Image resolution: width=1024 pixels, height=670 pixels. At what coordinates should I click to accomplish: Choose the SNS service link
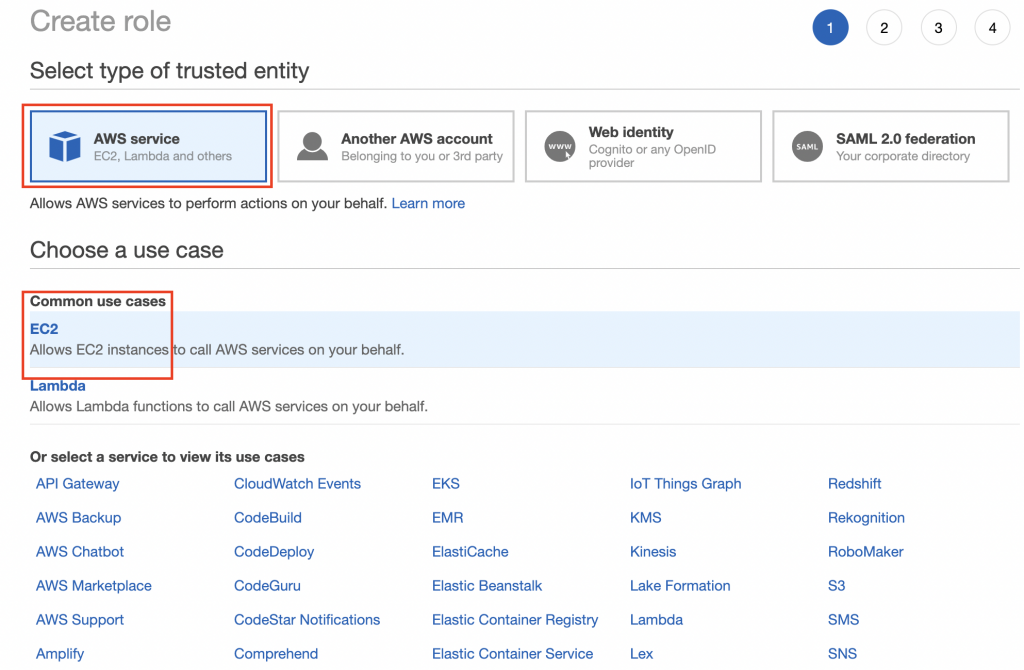tap(842, 654)
